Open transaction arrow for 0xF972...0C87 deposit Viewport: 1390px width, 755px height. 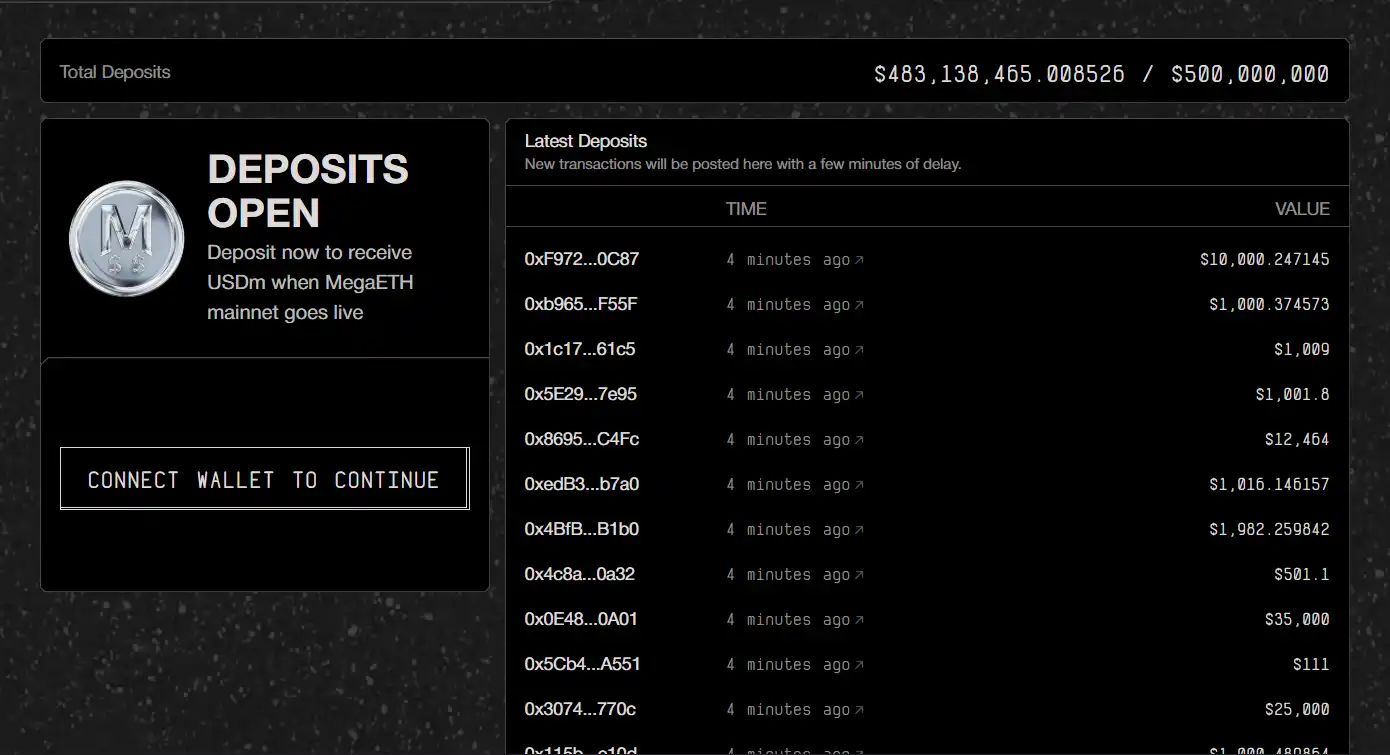tap(859, 260)
